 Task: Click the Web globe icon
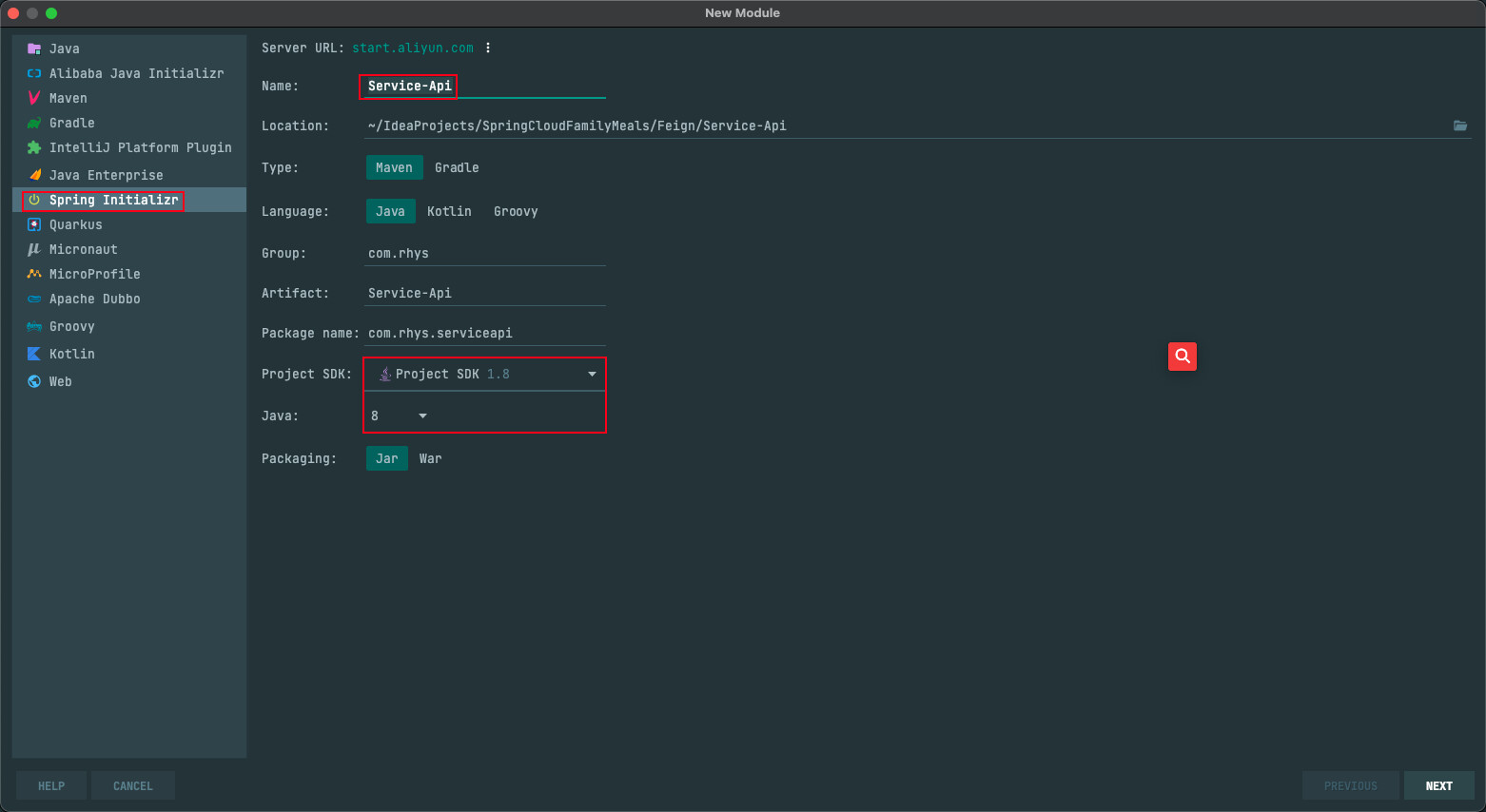34,381
